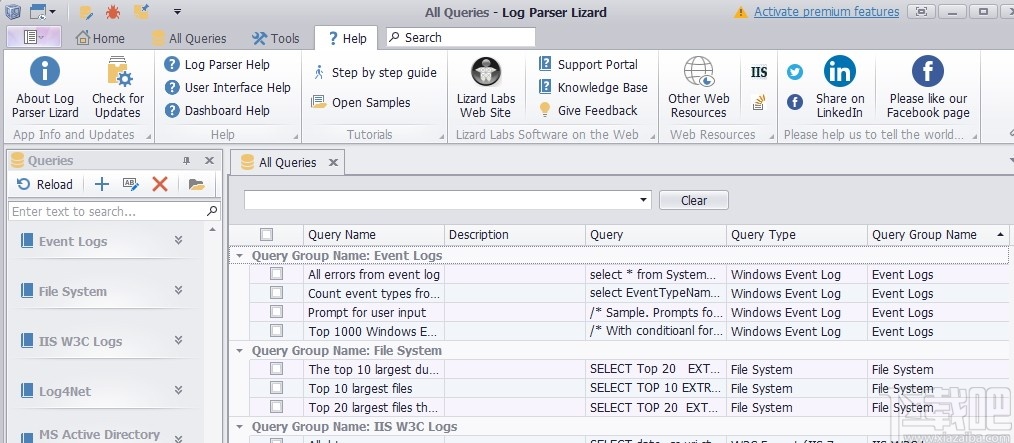Sort by the Query Group Name column header
The width and height of the screenshot is (1014, 443).
pos(938,235)
